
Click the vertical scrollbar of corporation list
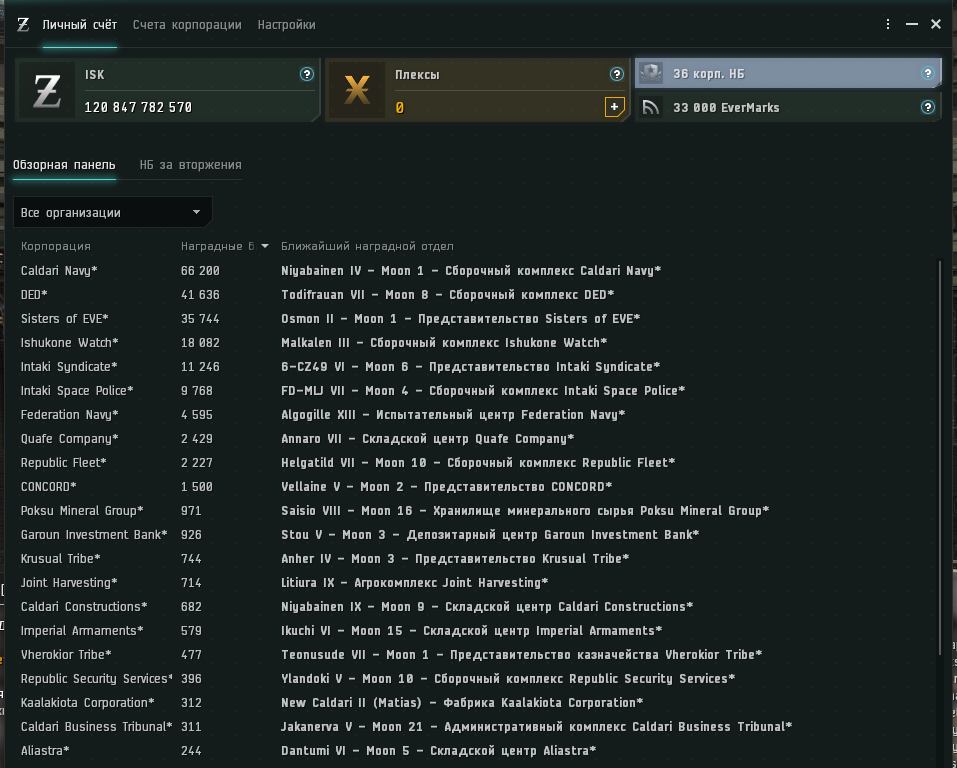tap(939, 458)
